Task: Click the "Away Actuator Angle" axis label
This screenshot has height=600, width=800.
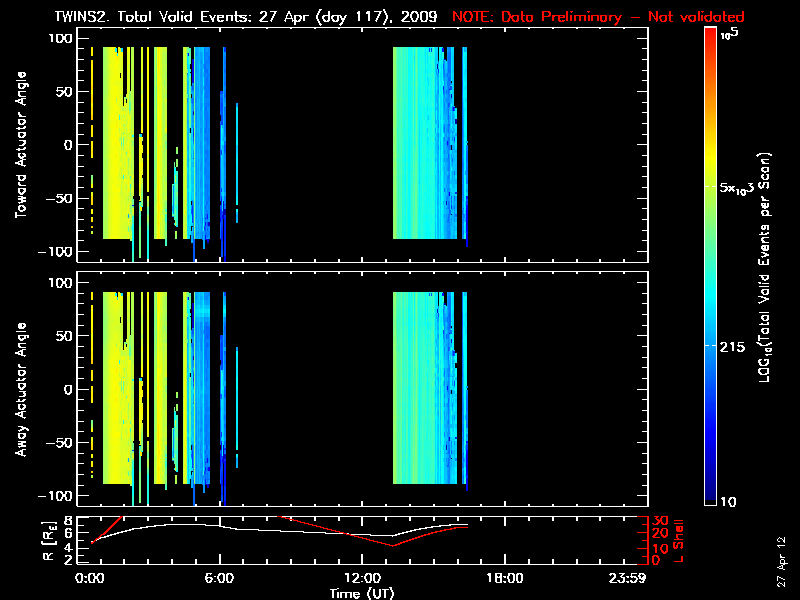Action: 18,390
